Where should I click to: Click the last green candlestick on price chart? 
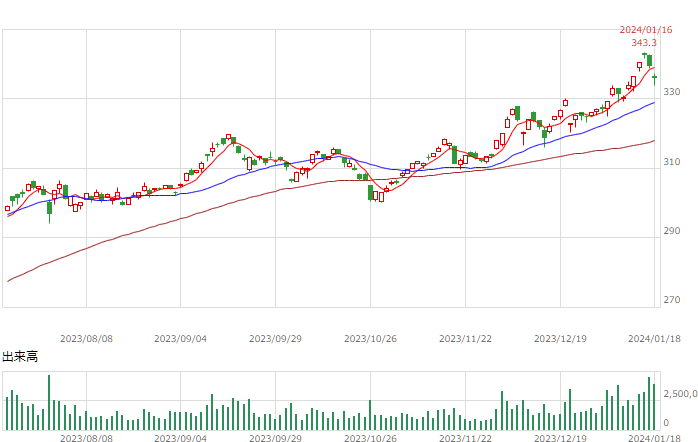click(x=654, y=78)
